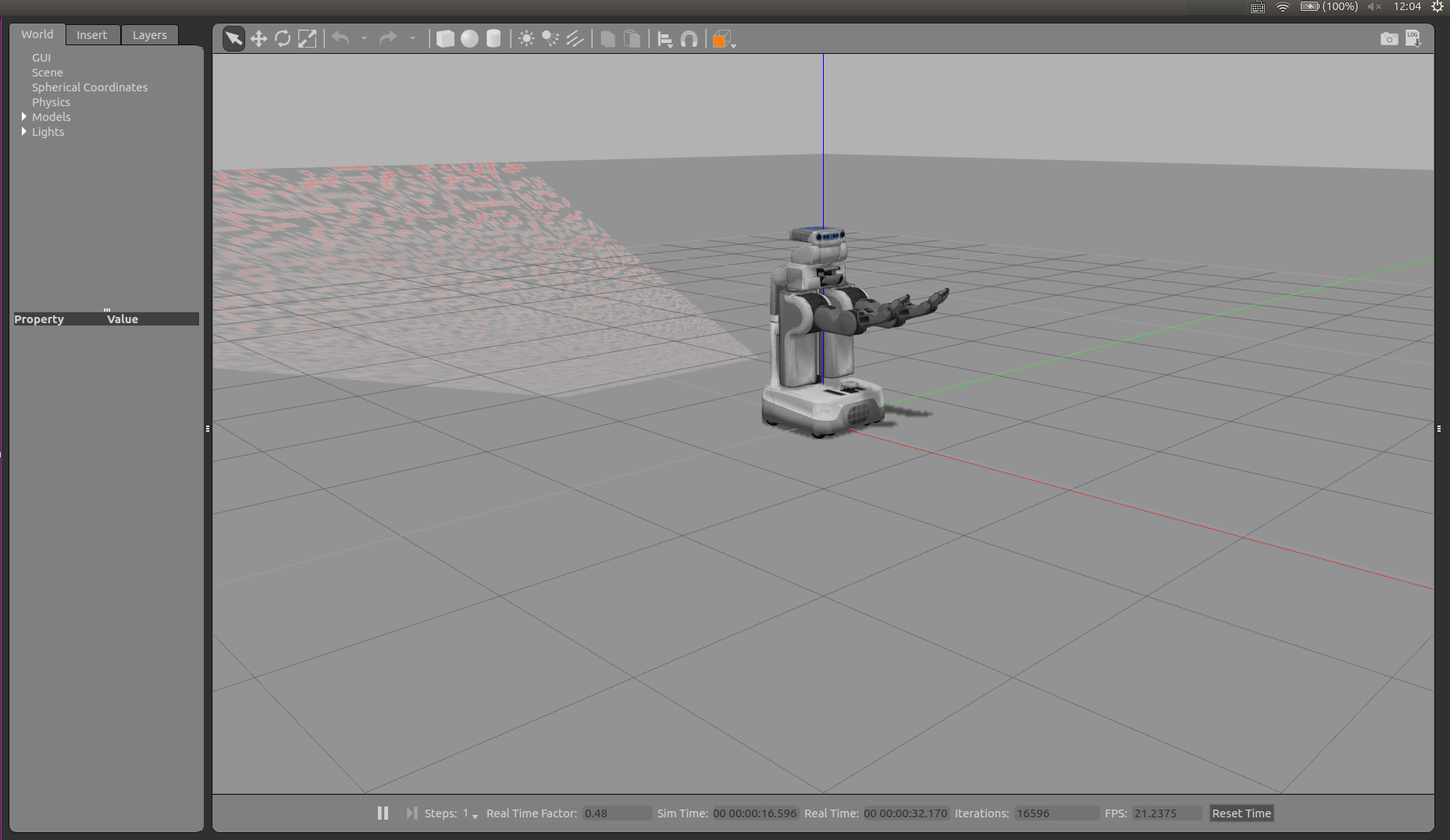Insert a sphere shape
1450x840 pixels.
[x=469, y=38]
